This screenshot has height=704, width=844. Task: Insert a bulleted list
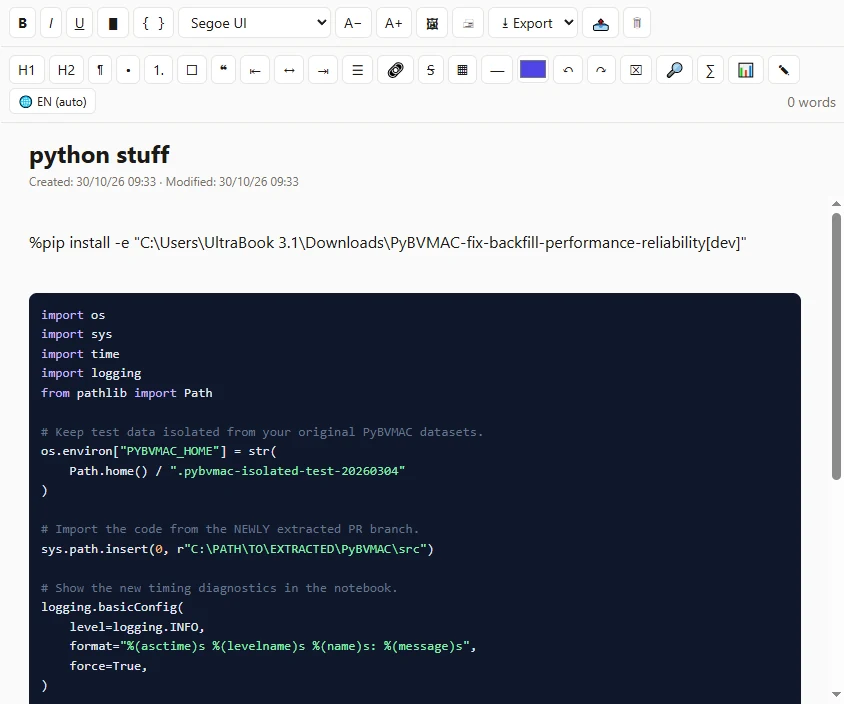[128, 70]
